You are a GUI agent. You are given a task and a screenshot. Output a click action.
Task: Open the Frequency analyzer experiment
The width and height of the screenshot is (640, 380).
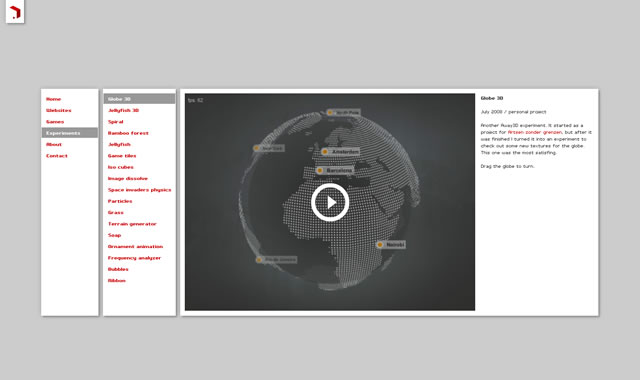click(134, 258)
